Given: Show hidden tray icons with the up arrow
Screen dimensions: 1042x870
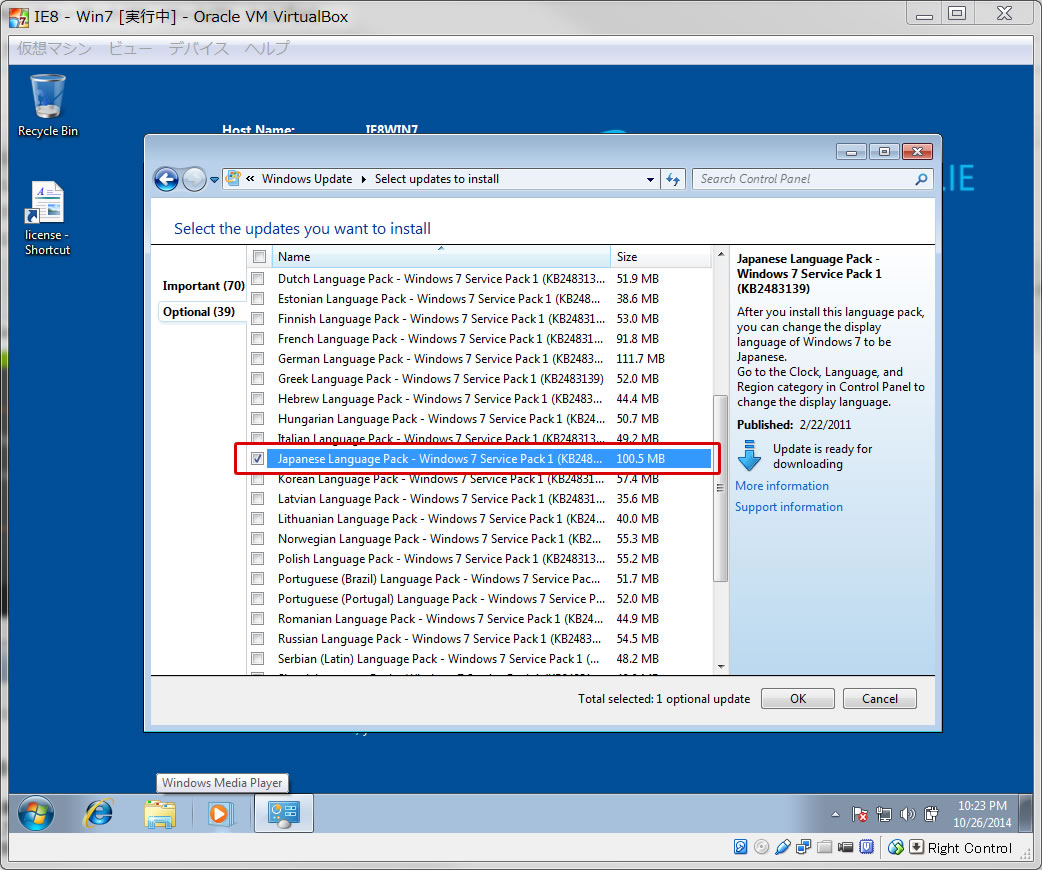Looking at the screenshot, I should [835, 814].
